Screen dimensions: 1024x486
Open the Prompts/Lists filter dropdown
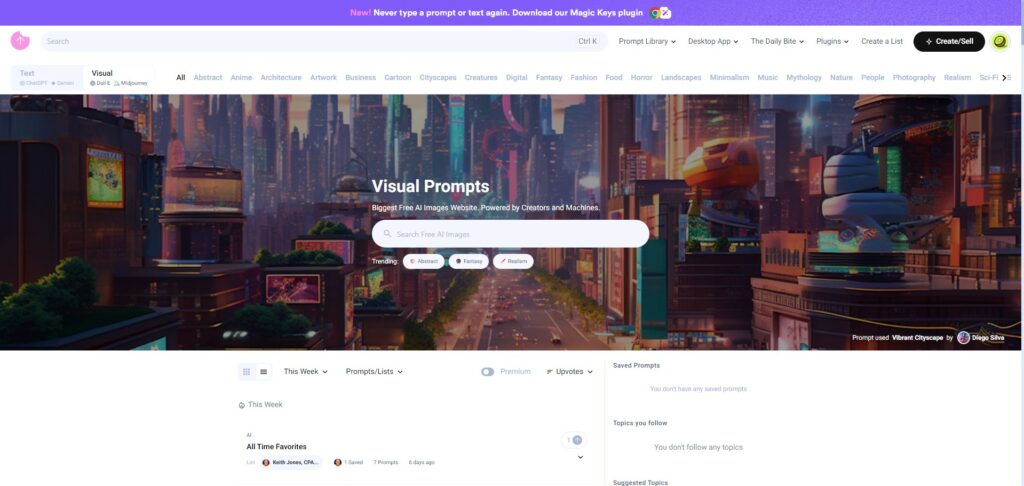374,372
